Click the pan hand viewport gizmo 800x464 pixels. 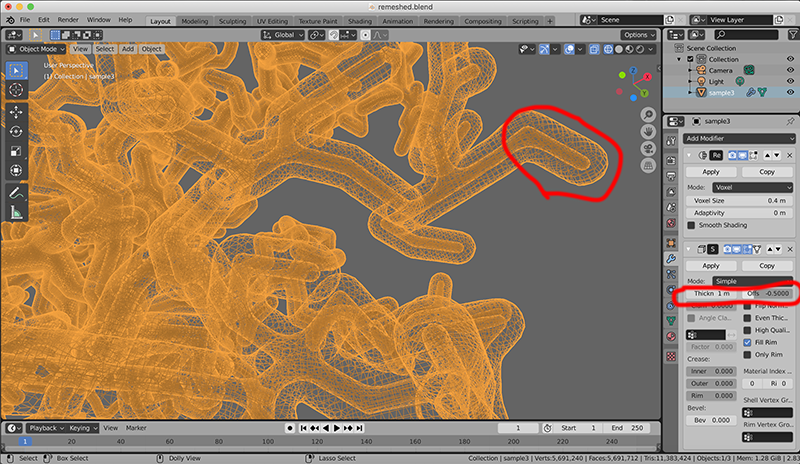648,131
